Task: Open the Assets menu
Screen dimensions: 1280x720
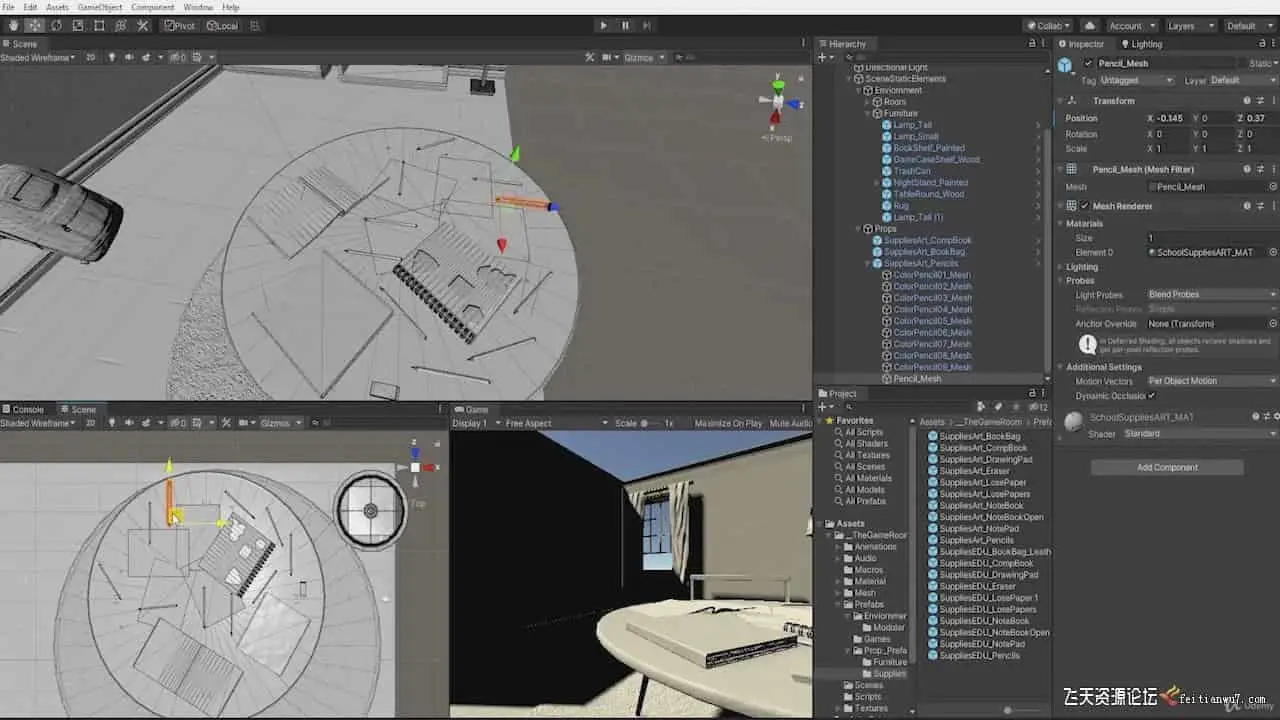Action: (x=57, y=7)
